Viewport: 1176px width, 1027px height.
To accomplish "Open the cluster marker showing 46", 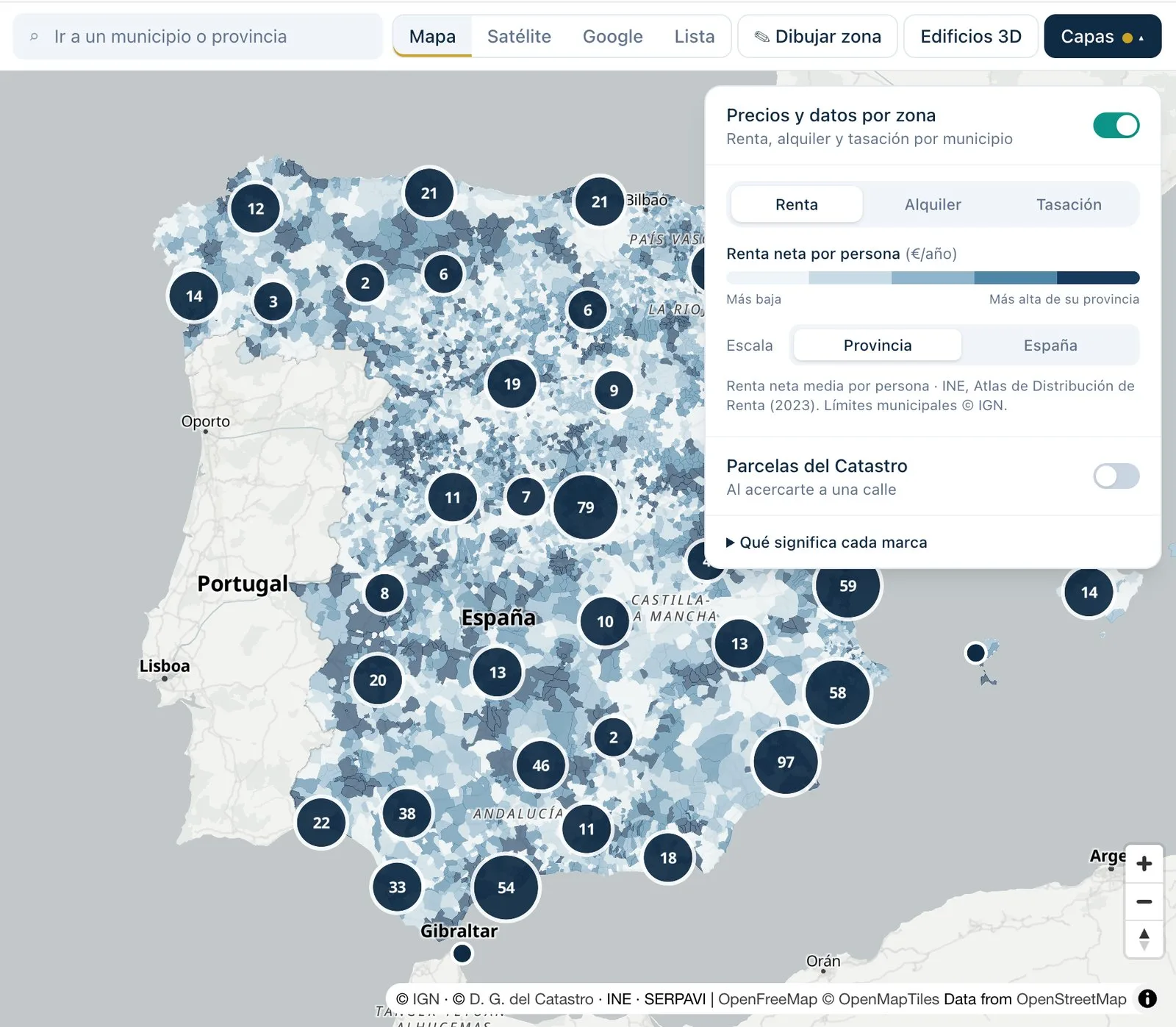I will [x=541, y=765].
